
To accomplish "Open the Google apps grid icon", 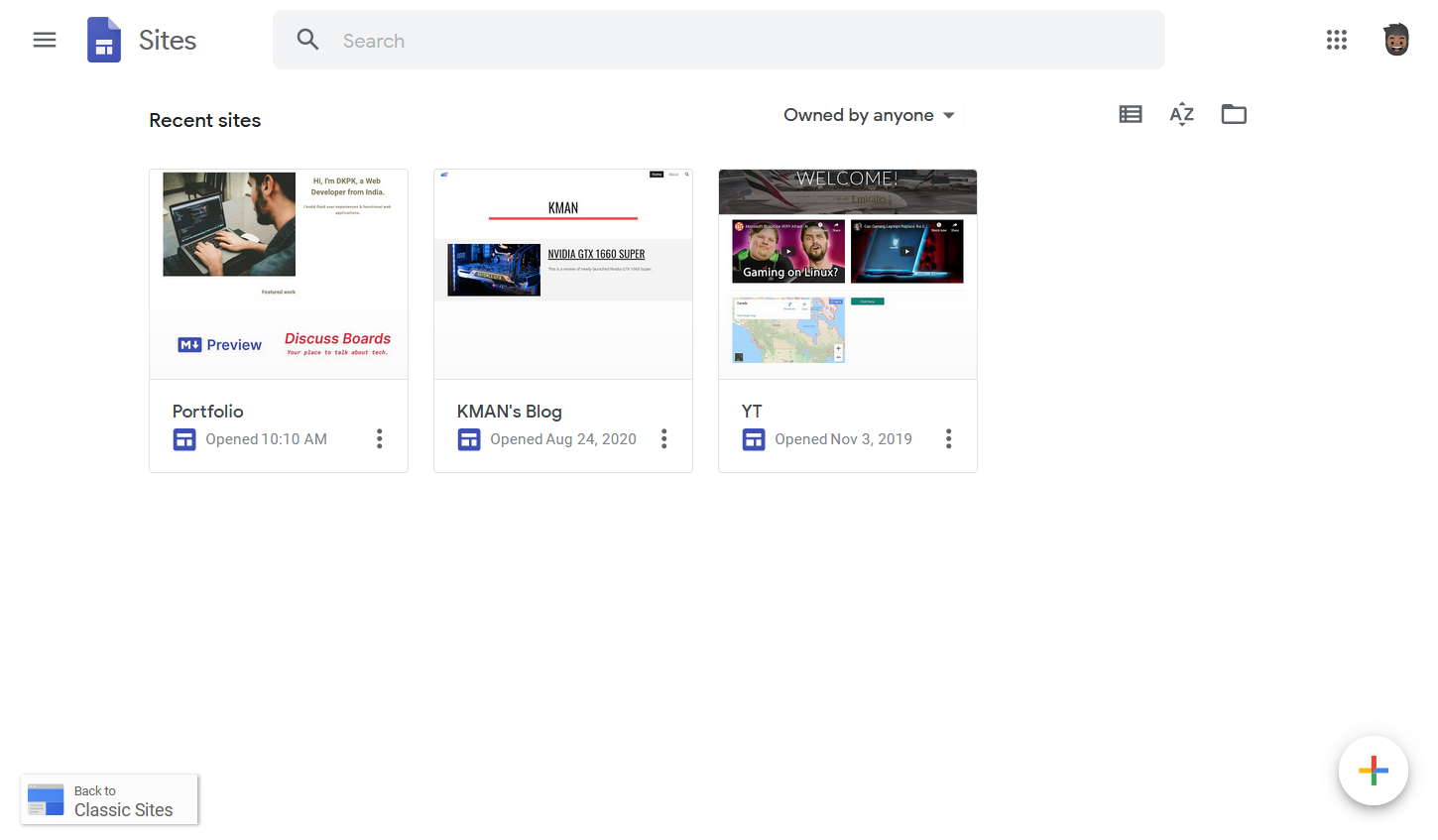I will pos(1336,40).
